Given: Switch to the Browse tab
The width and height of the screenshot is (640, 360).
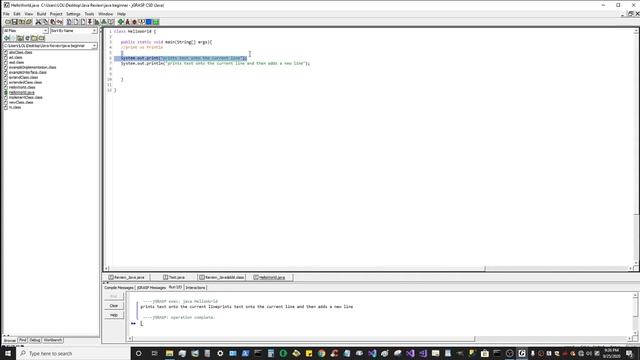Looking at the screenshot, I should point(9,340).
